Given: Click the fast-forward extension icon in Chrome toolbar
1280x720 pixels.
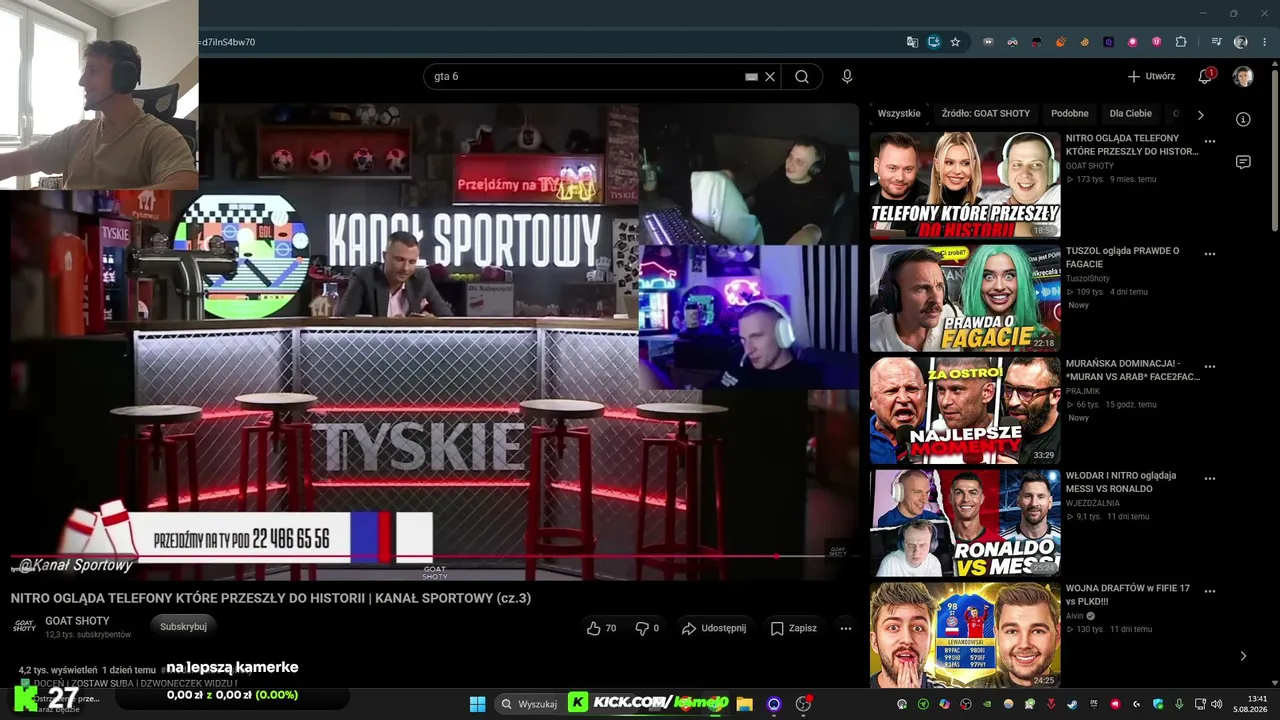Looking at the screenshot, I should click(x=988, y=42).
